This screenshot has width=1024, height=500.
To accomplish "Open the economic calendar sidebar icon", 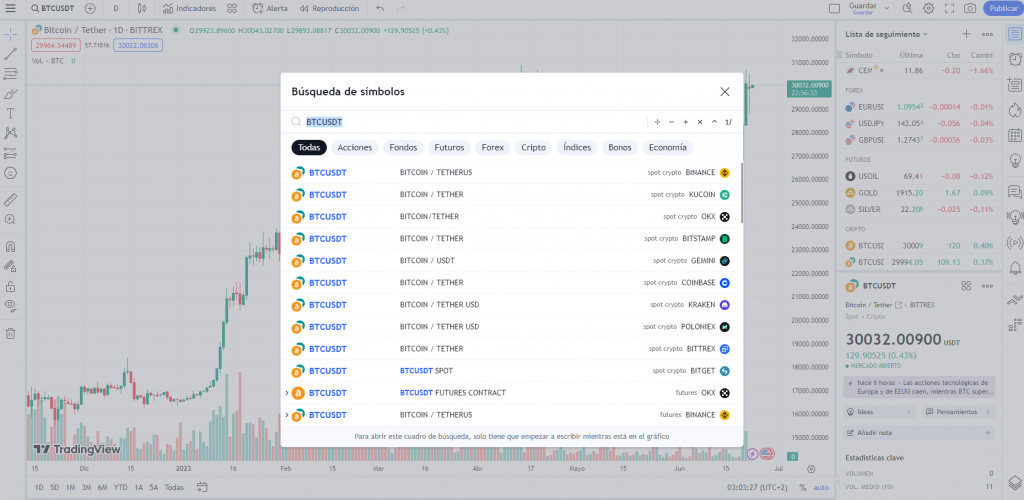I will [1015, 135].
